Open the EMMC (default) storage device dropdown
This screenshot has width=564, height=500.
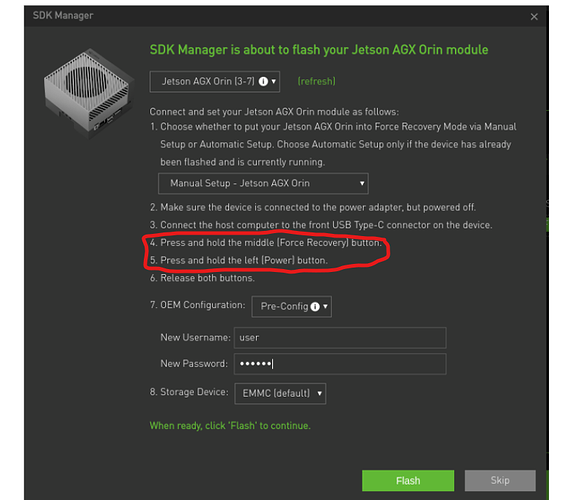point(280,394)
